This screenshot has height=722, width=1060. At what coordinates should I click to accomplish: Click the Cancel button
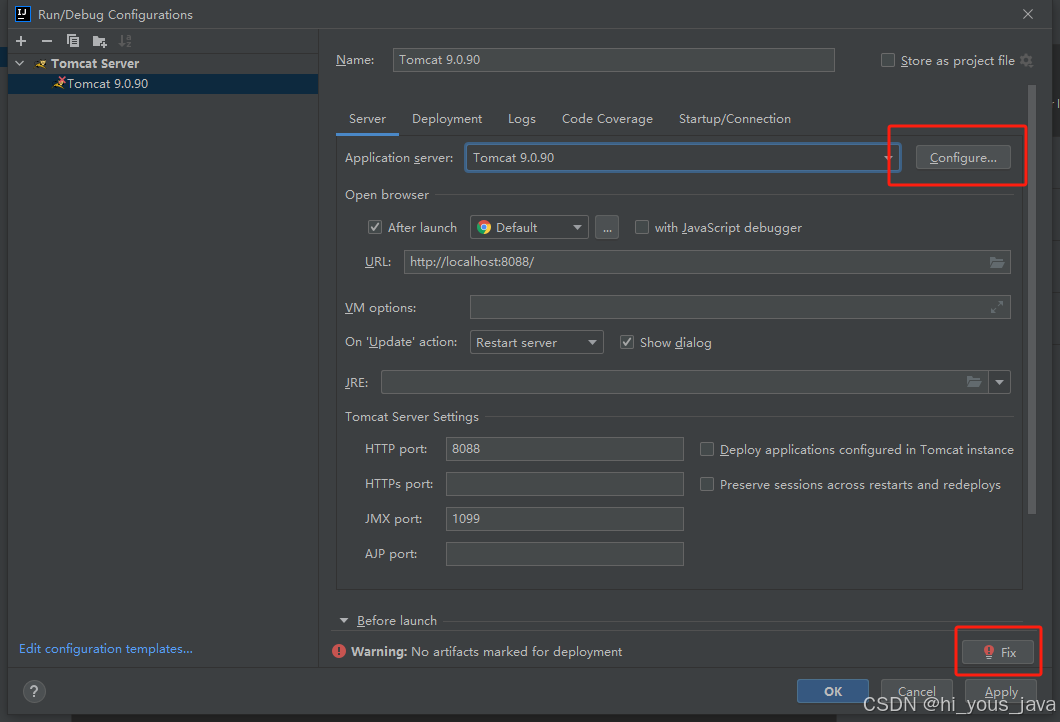pos(917,691)
